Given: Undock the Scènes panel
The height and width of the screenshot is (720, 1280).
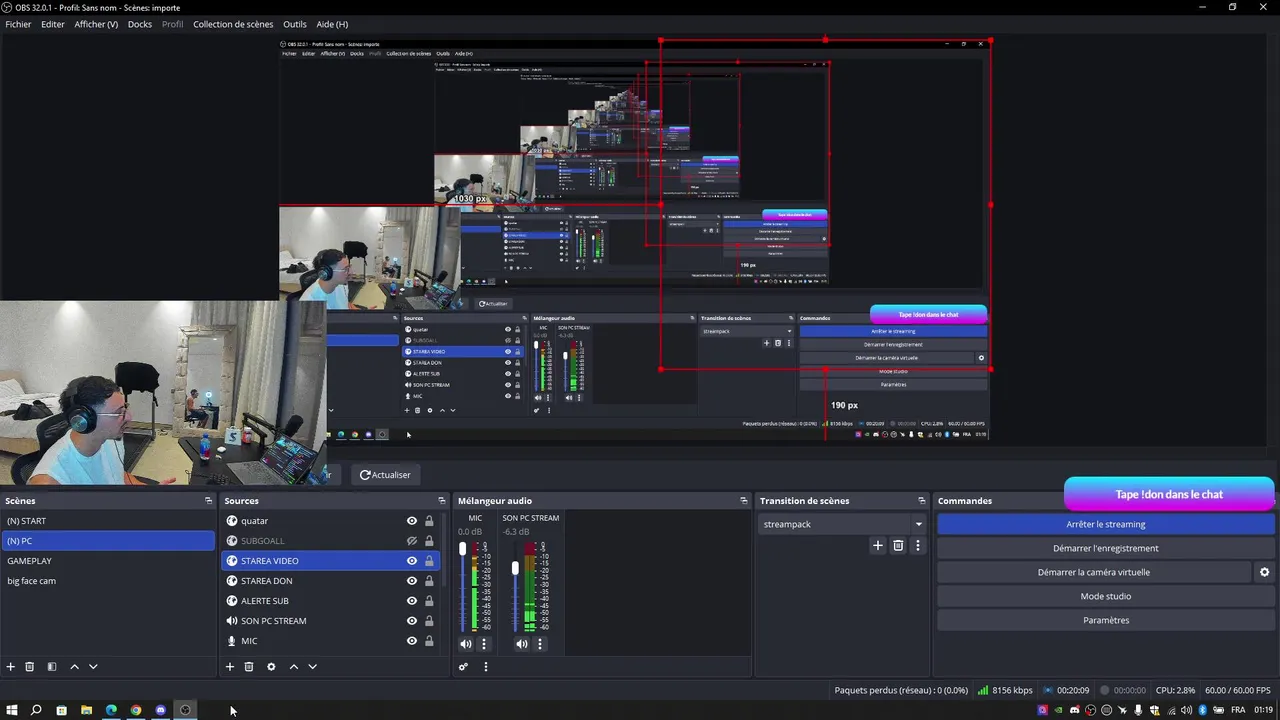Looking at the screenshot, I should (x=208, y=501).
